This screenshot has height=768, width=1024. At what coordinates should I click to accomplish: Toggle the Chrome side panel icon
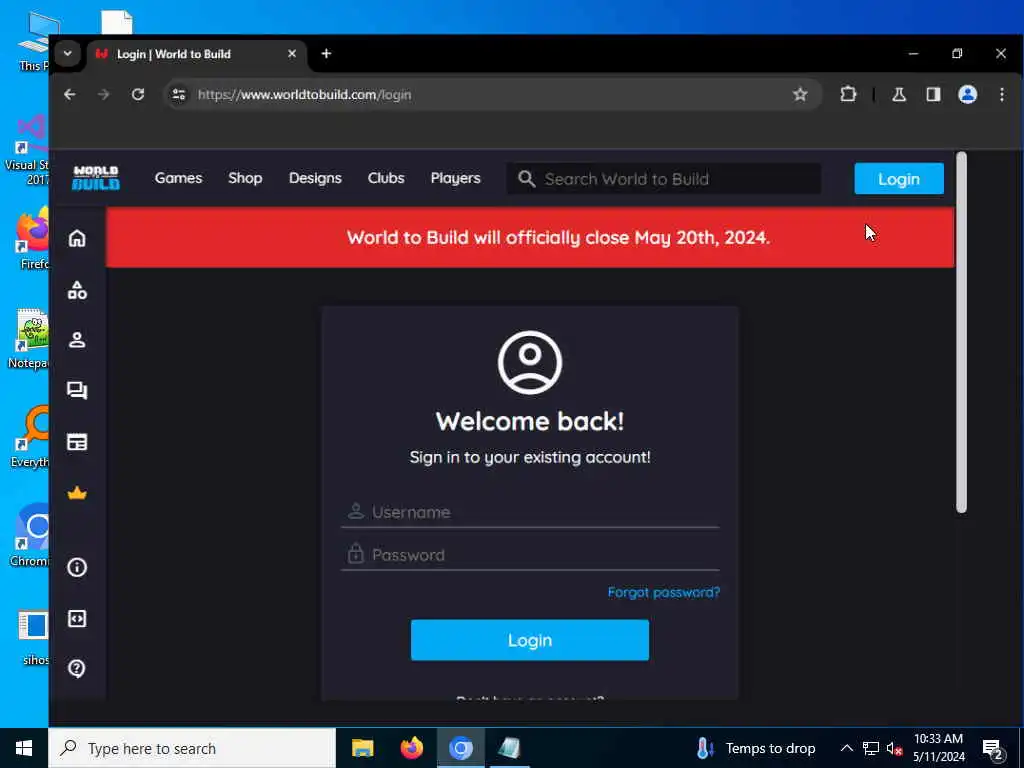(933, 95)
